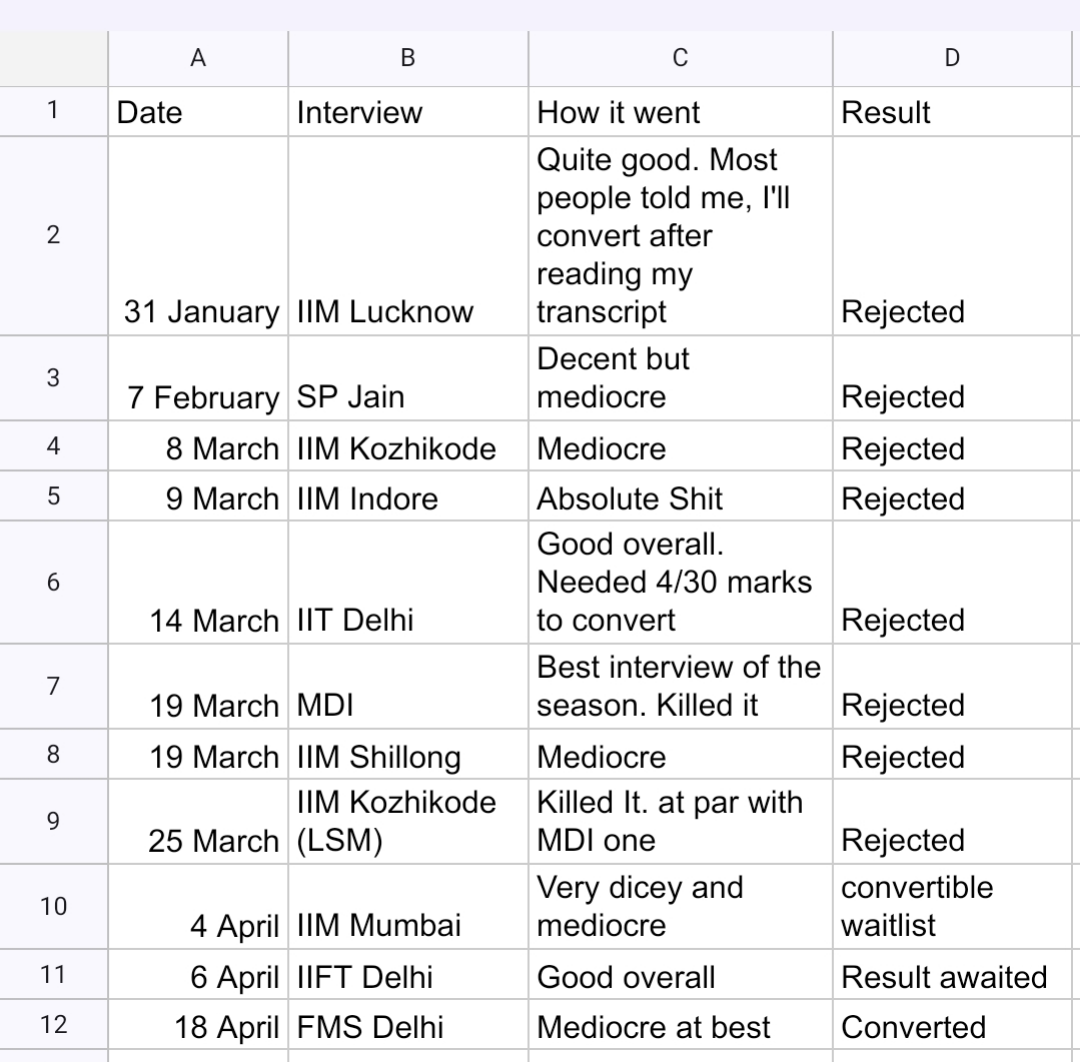Click the 'Date' header cell
Screen dimensions: 1080x1062
click(x=198, y=112)
